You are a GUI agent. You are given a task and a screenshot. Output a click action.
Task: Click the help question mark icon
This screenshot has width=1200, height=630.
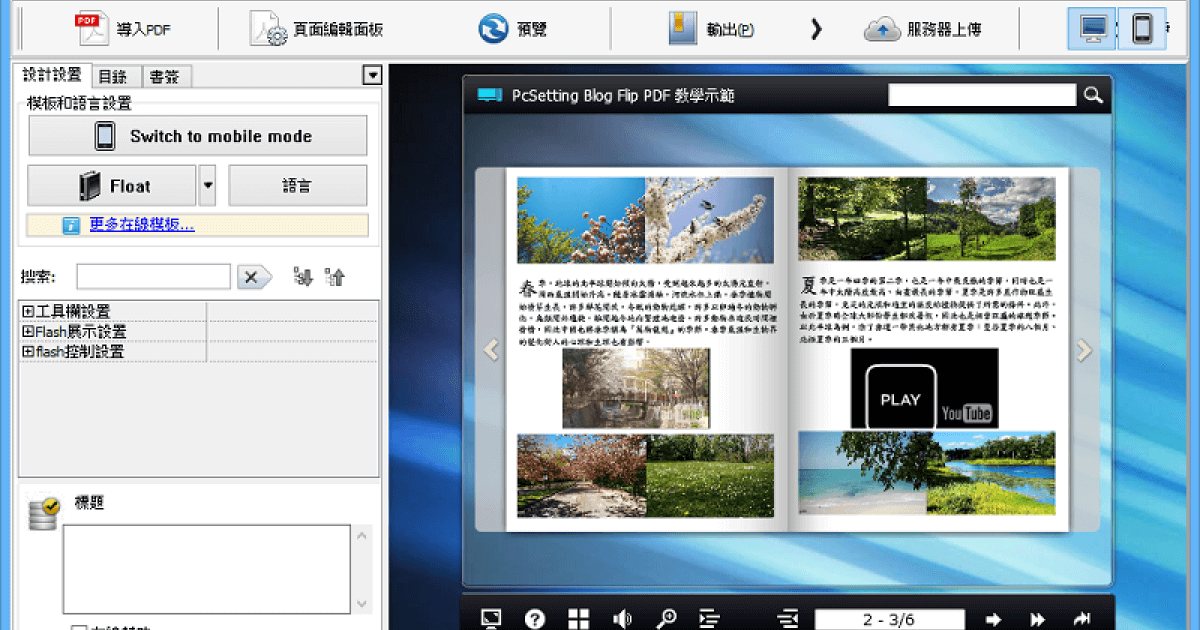click(535, 619)
